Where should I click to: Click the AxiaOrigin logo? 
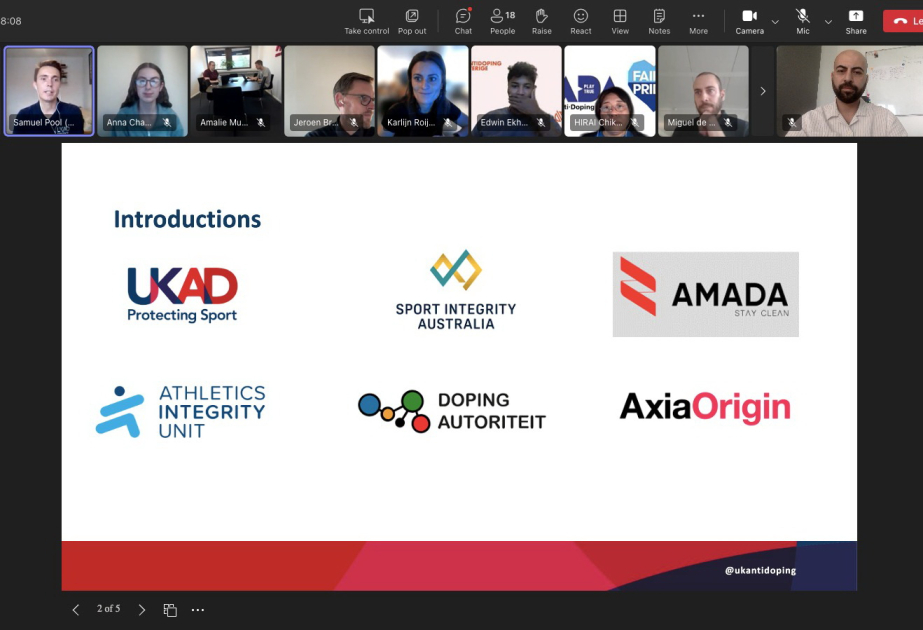pos(705,407)
